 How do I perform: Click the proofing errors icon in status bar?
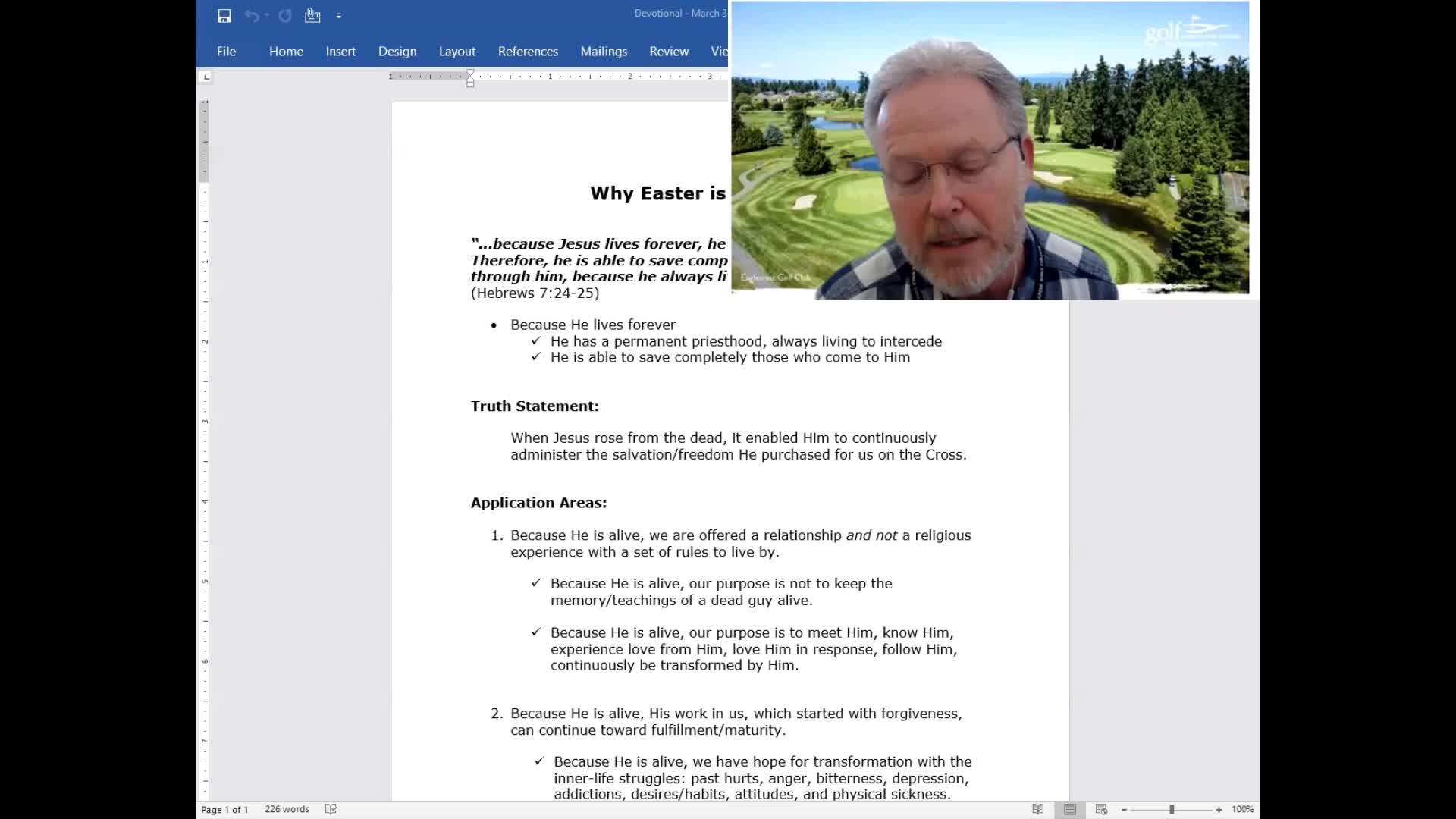(x=331, y=809)
